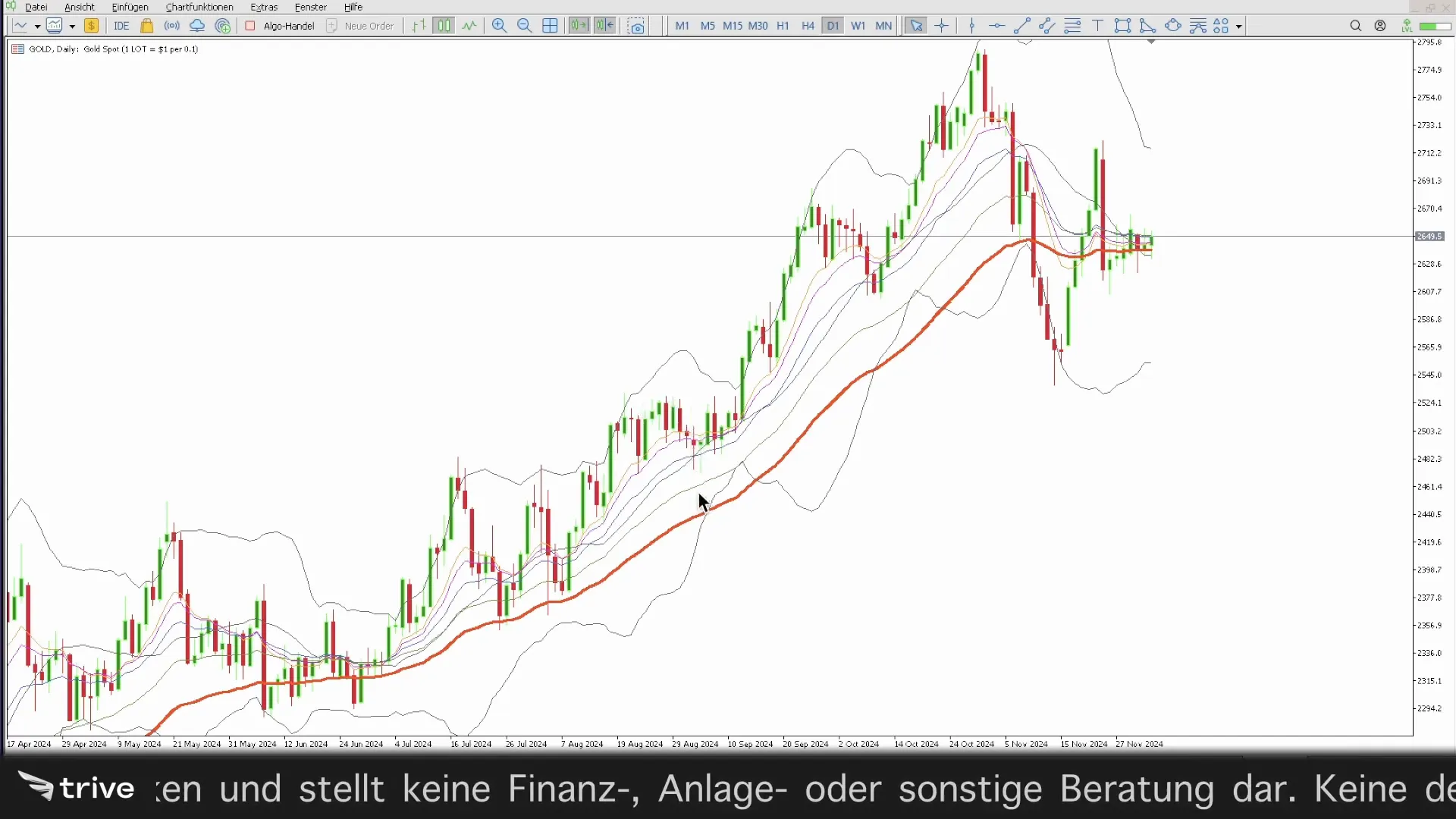Draw a trendline using the trendline tool
1456x819 pixels.
[x=1022, y=25]
